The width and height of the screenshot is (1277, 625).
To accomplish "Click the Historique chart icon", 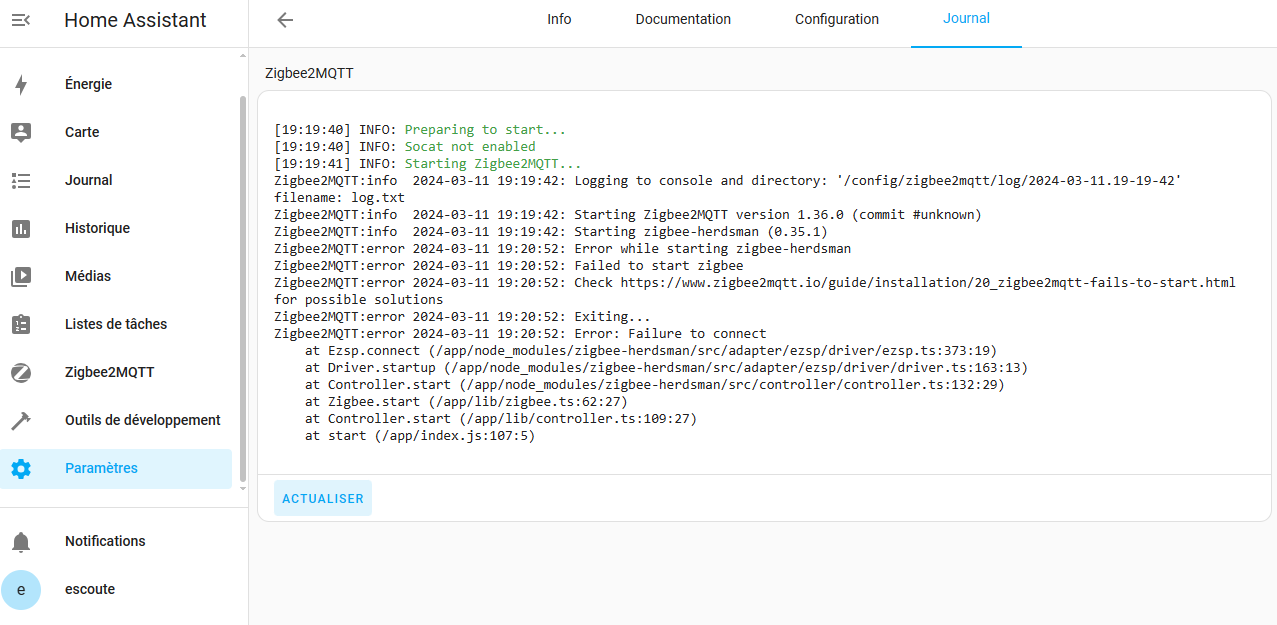I will click(x=21, y=229).
